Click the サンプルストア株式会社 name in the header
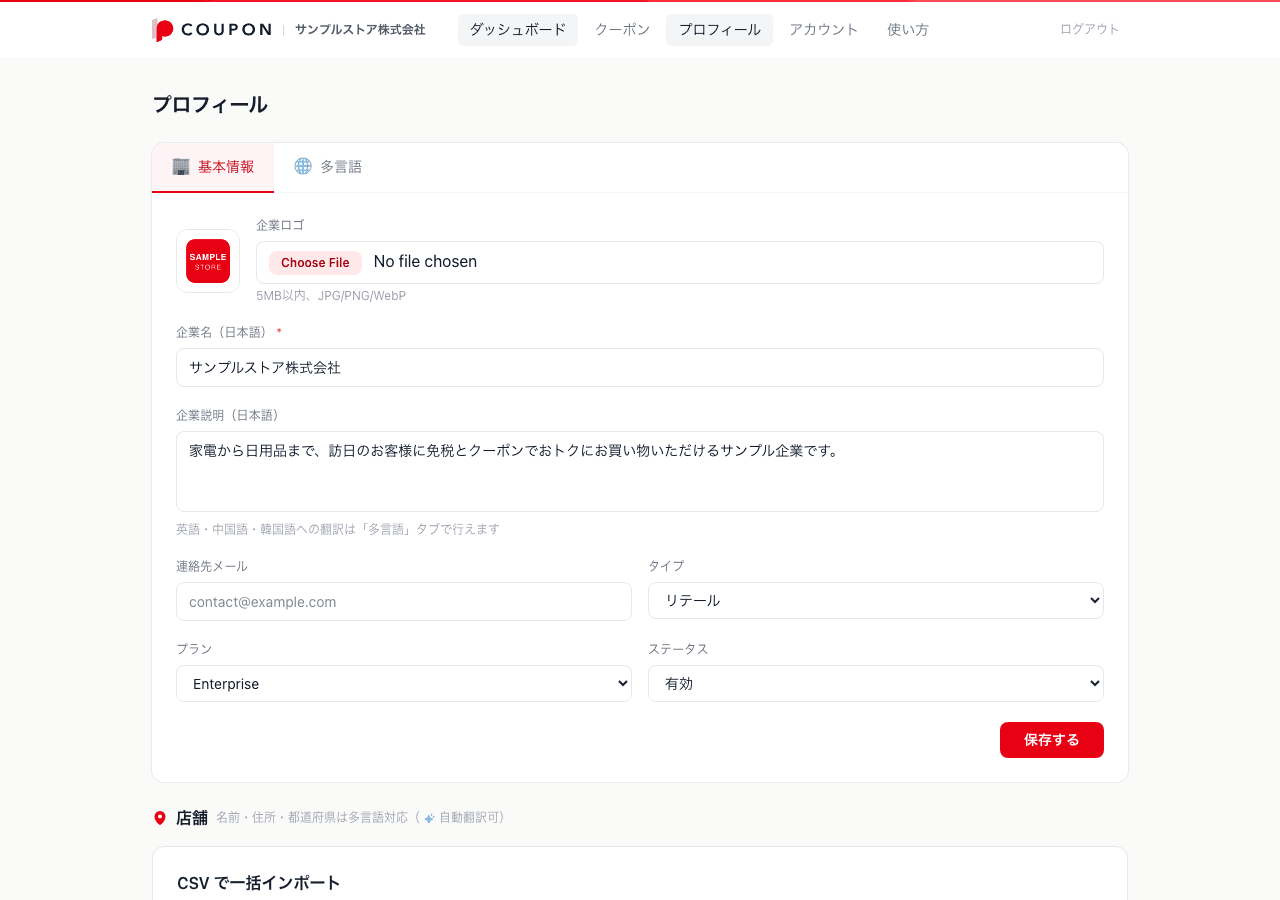 click(x=360, y=30)
